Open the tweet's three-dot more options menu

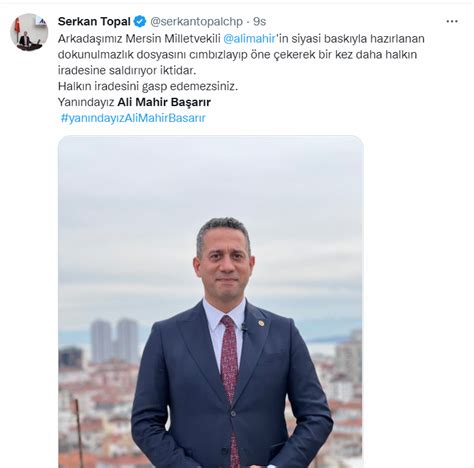point(452,21)
